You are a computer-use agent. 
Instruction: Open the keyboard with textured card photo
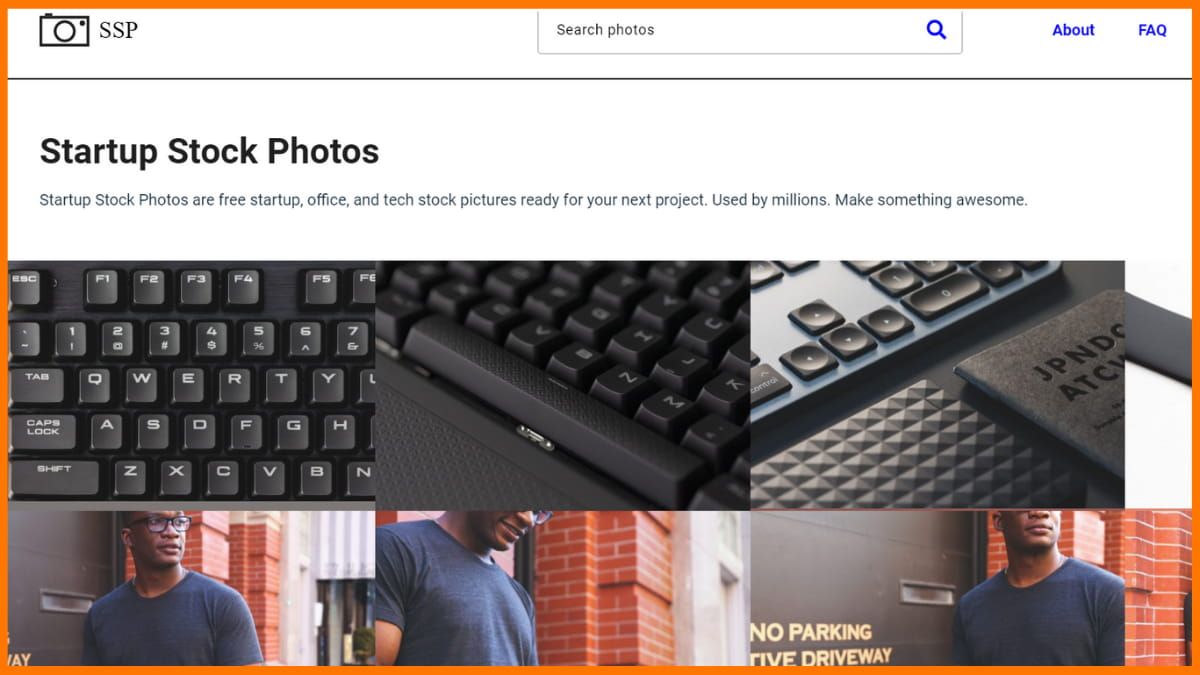click(x=937, y=385)
